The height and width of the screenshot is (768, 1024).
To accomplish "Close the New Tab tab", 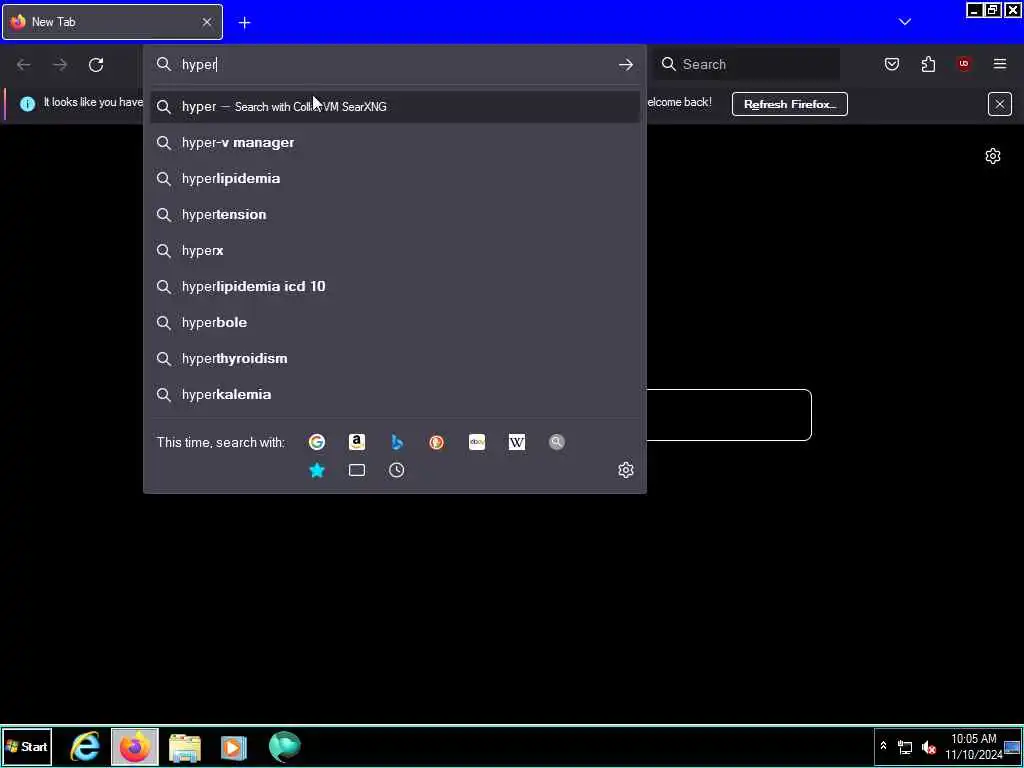I will [x=206, y=22].
